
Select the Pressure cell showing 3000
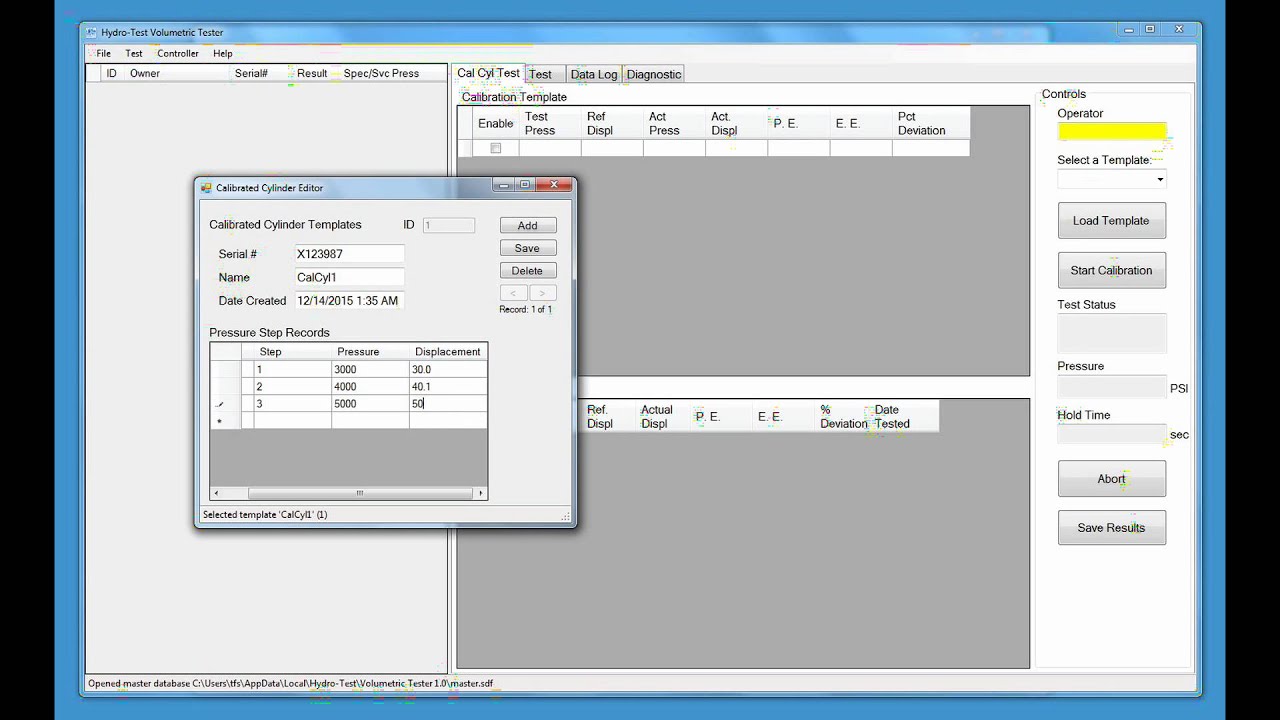pos(370,369)
